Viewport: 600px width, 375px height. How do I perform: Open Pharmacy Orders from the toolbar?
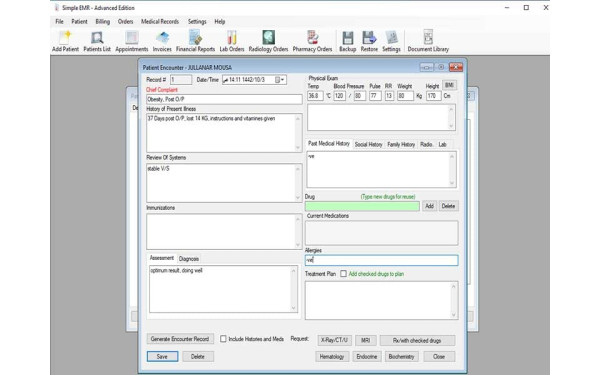tap(312, 41)
